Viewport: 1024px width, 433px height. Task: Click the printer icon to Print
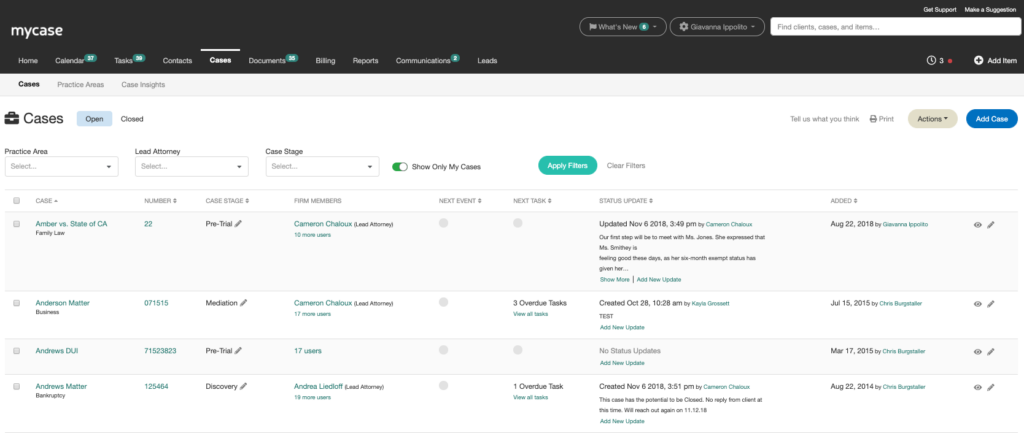(x=872, y=119)
